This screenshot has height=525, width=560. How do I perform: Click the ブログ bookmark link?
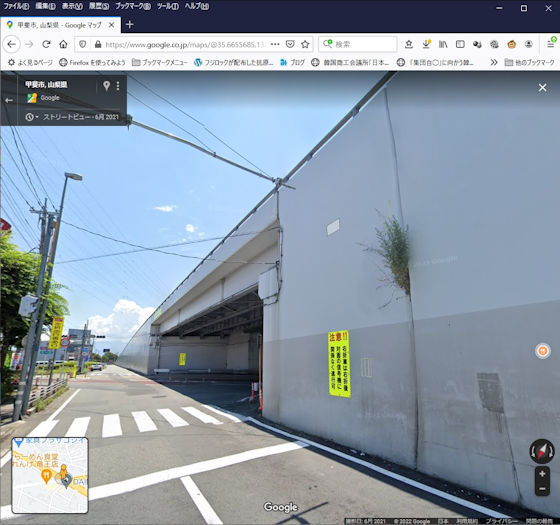click(x=292, y=62)
